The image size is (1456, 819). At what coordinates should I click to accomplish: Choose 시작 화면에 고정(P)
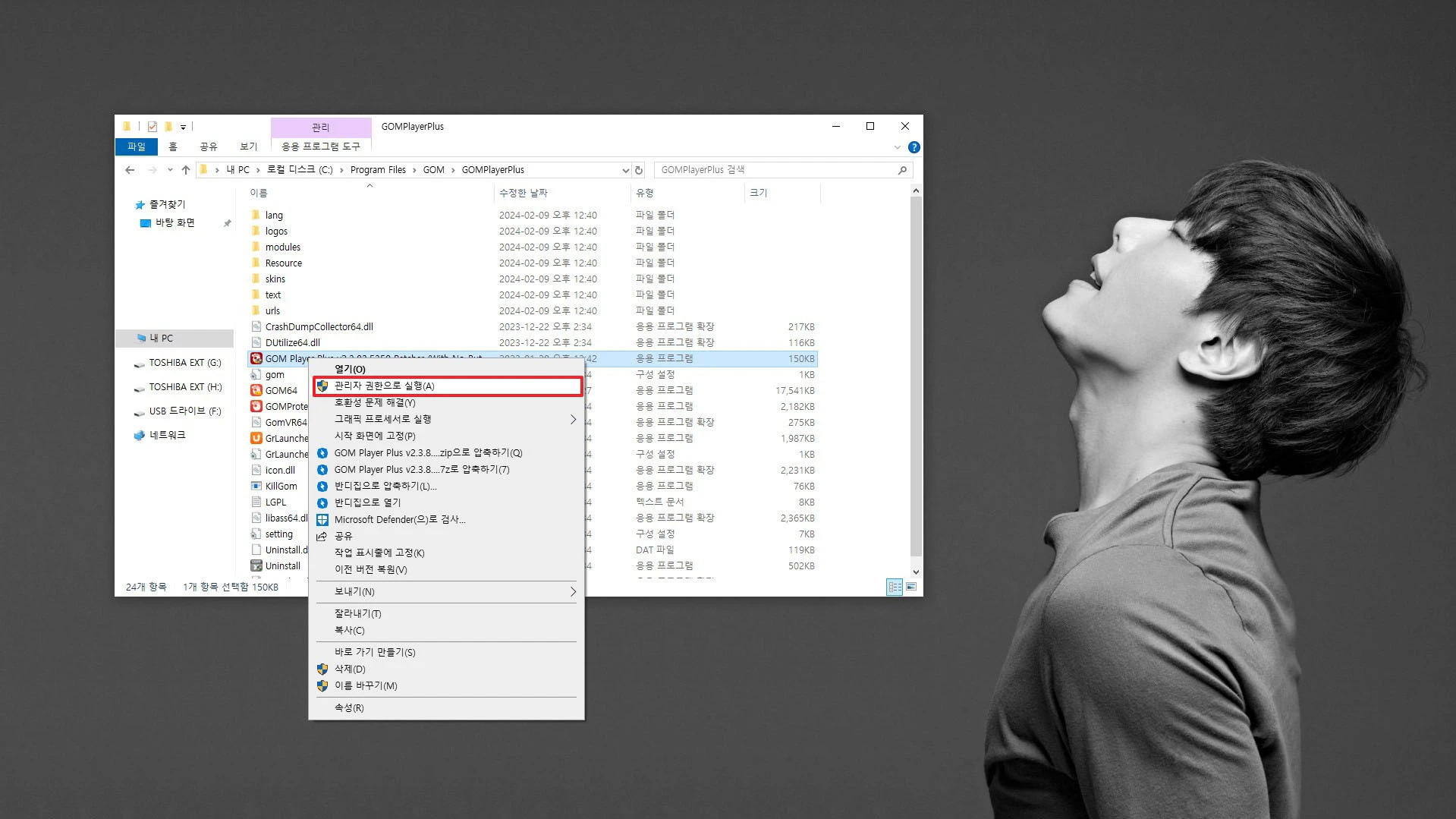(x=447, y=436)
